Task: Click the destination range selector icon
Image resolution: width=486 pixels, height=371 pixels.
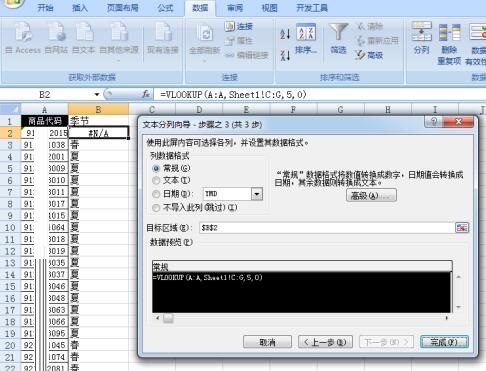Action: pyautogui.click(x=462, y=228)
